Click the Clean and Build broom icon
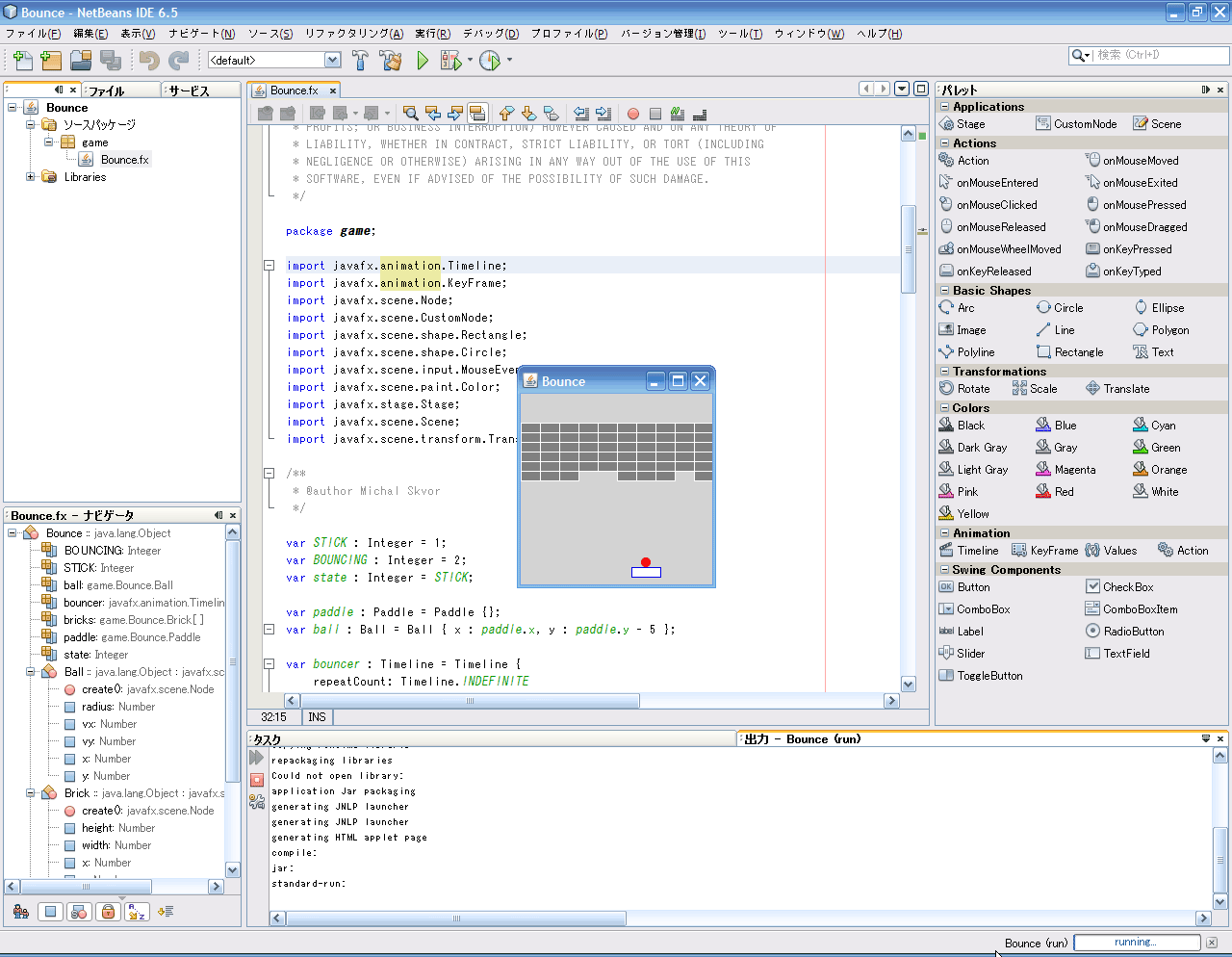The height and width of the screenshot is (957, 1232). (391, 61)
